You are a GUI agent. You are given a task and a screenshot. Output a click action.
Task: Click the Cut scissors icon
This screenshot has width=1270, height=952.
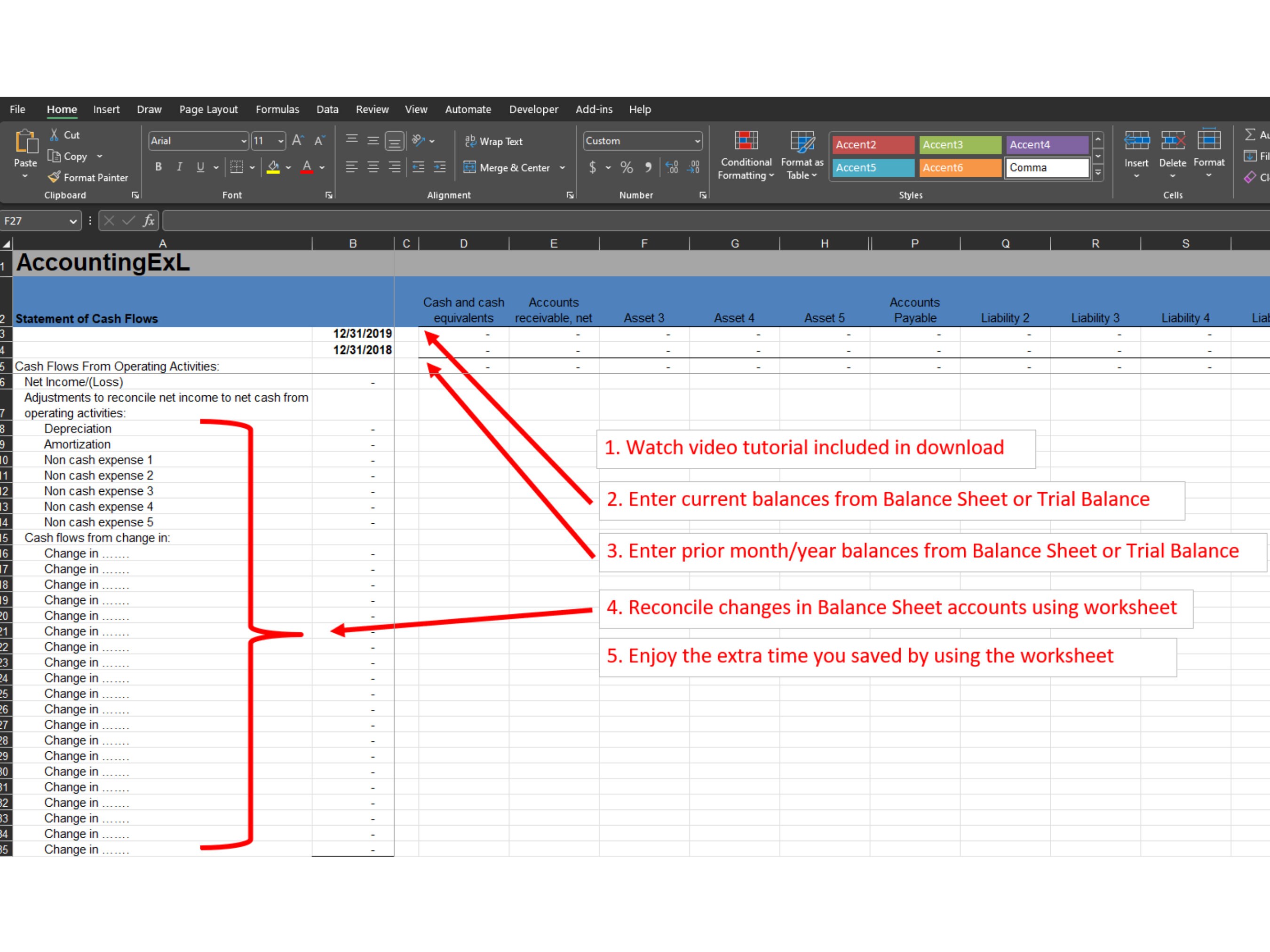point(54,135)
